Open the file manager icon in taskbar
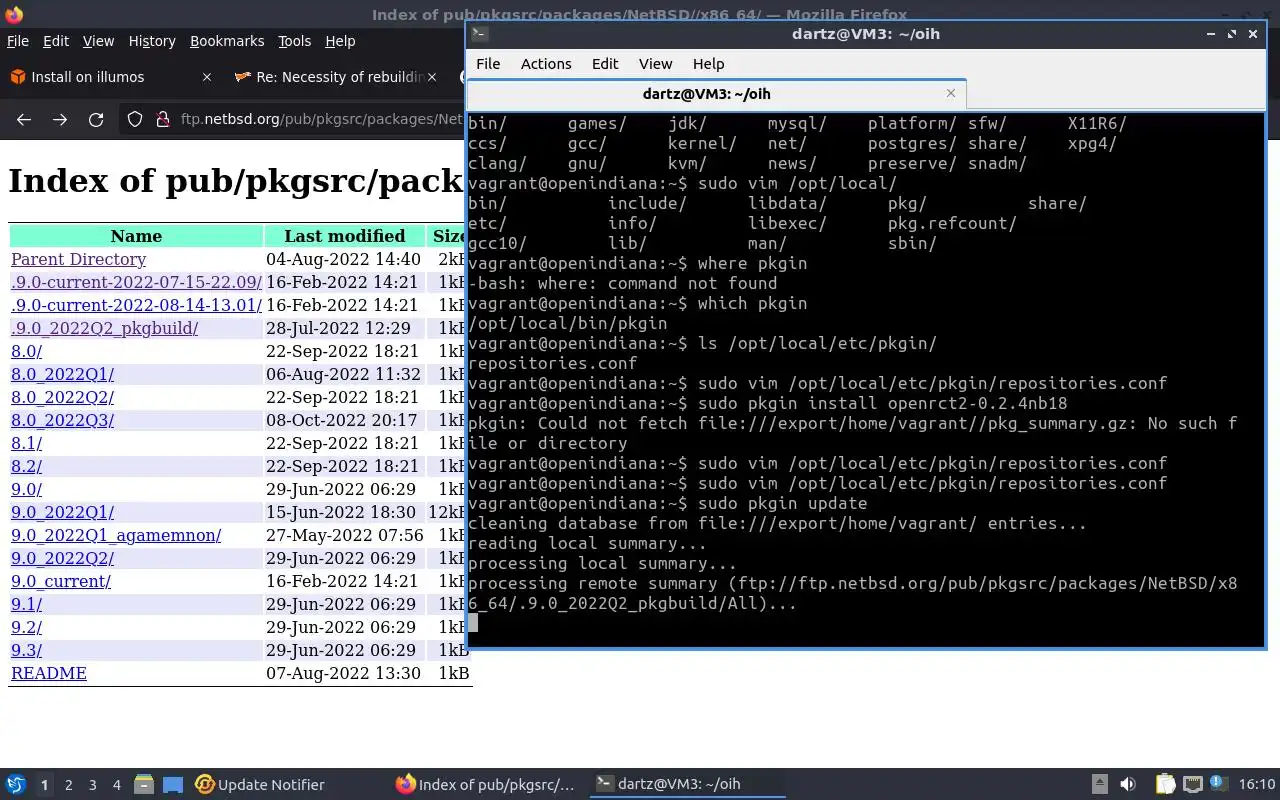The height and width of the screenshot is (800, 1280). point(143,784)
